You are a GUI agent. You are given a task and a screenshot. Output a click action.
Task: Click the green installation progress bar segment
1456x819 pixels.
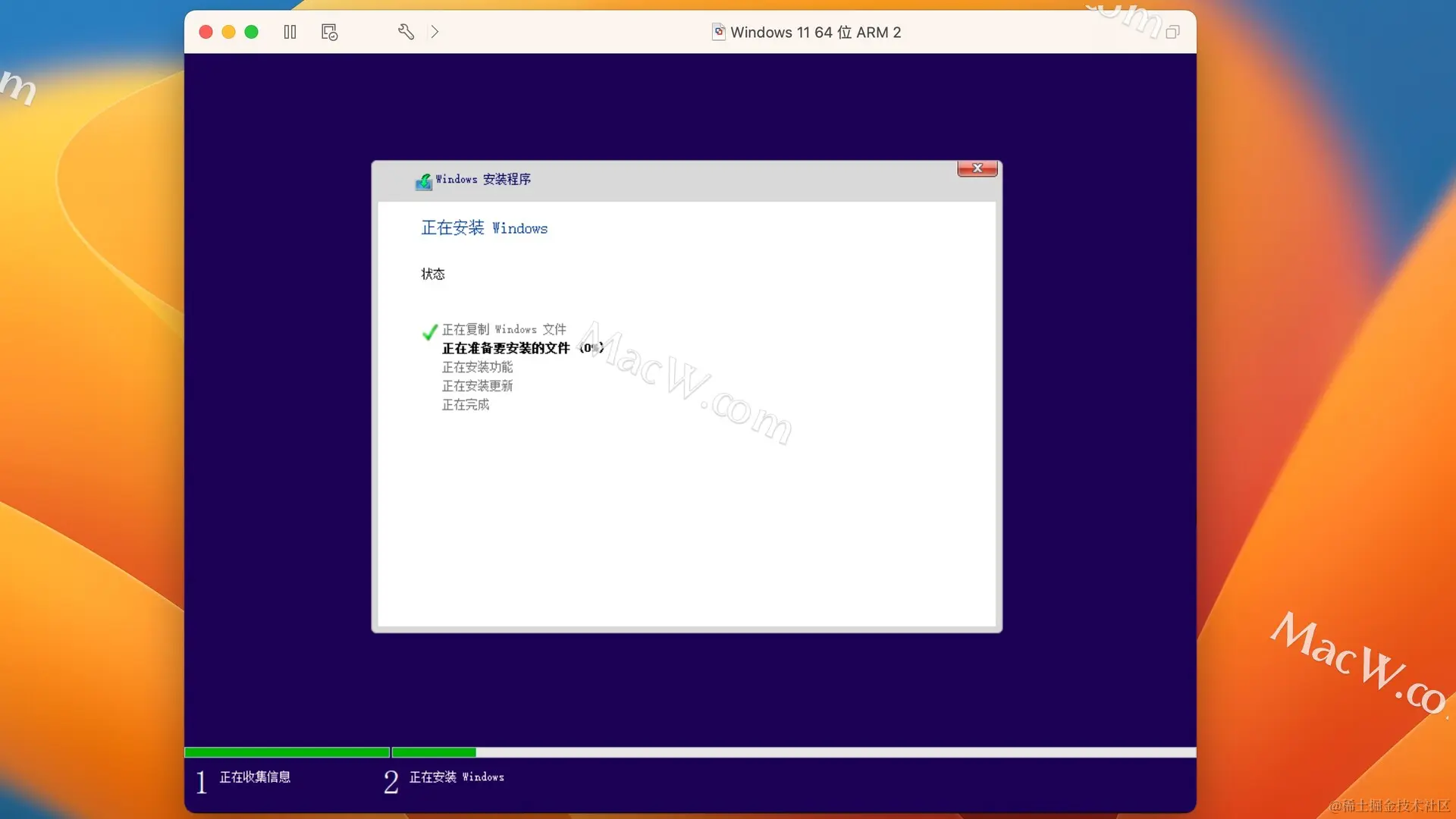click(434, 752)
